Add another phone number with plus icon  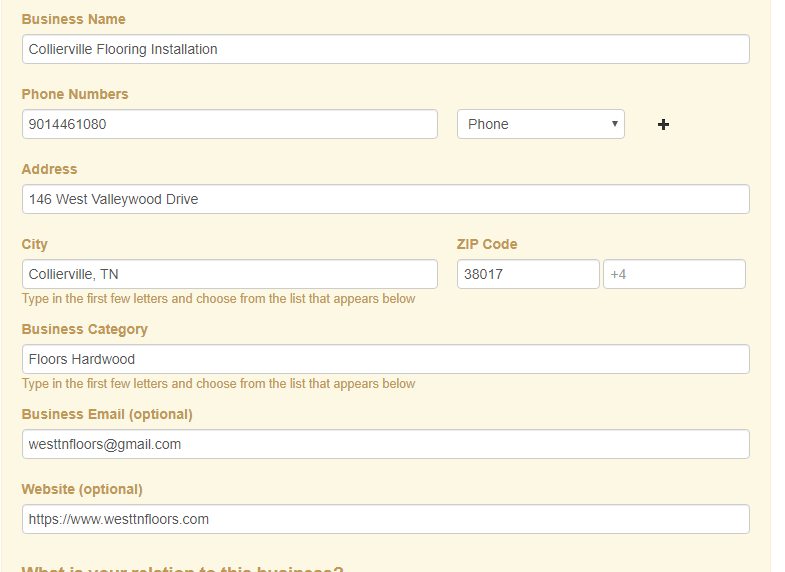pyautogui.click(x=663, y=125)
